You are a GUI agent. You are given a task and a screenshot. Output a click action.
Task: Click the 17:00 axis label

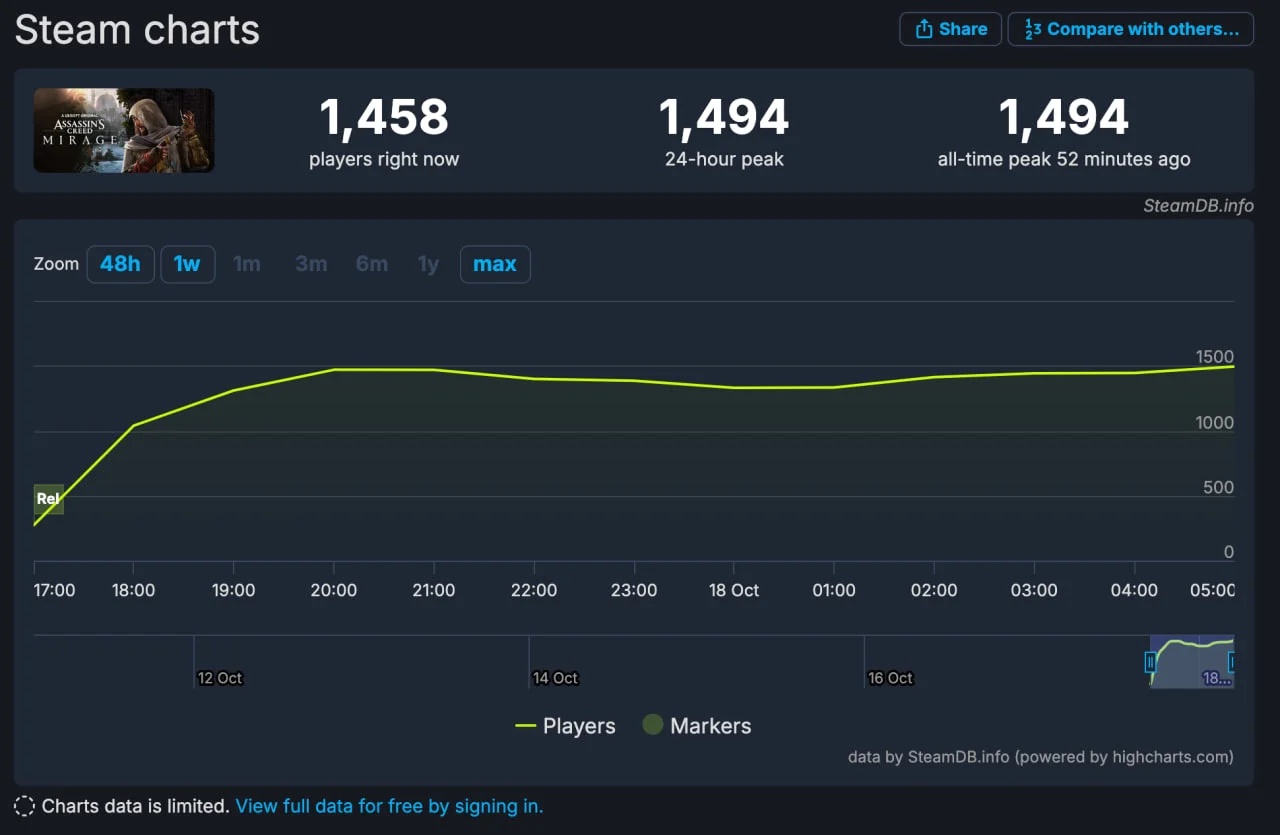[x=54, y=590]
